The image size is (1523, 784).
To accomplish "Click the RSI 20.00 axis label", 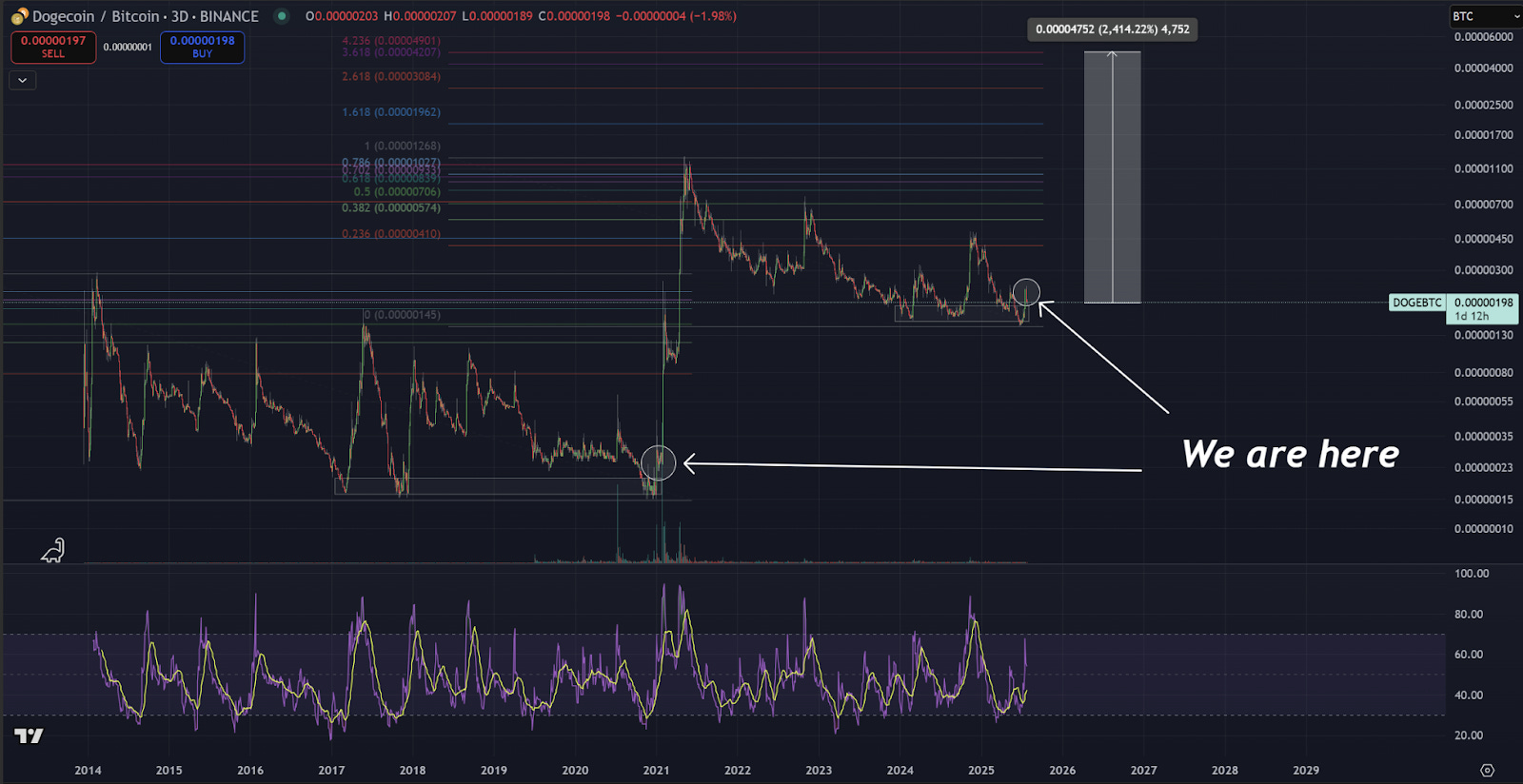I will point(1469,735).
